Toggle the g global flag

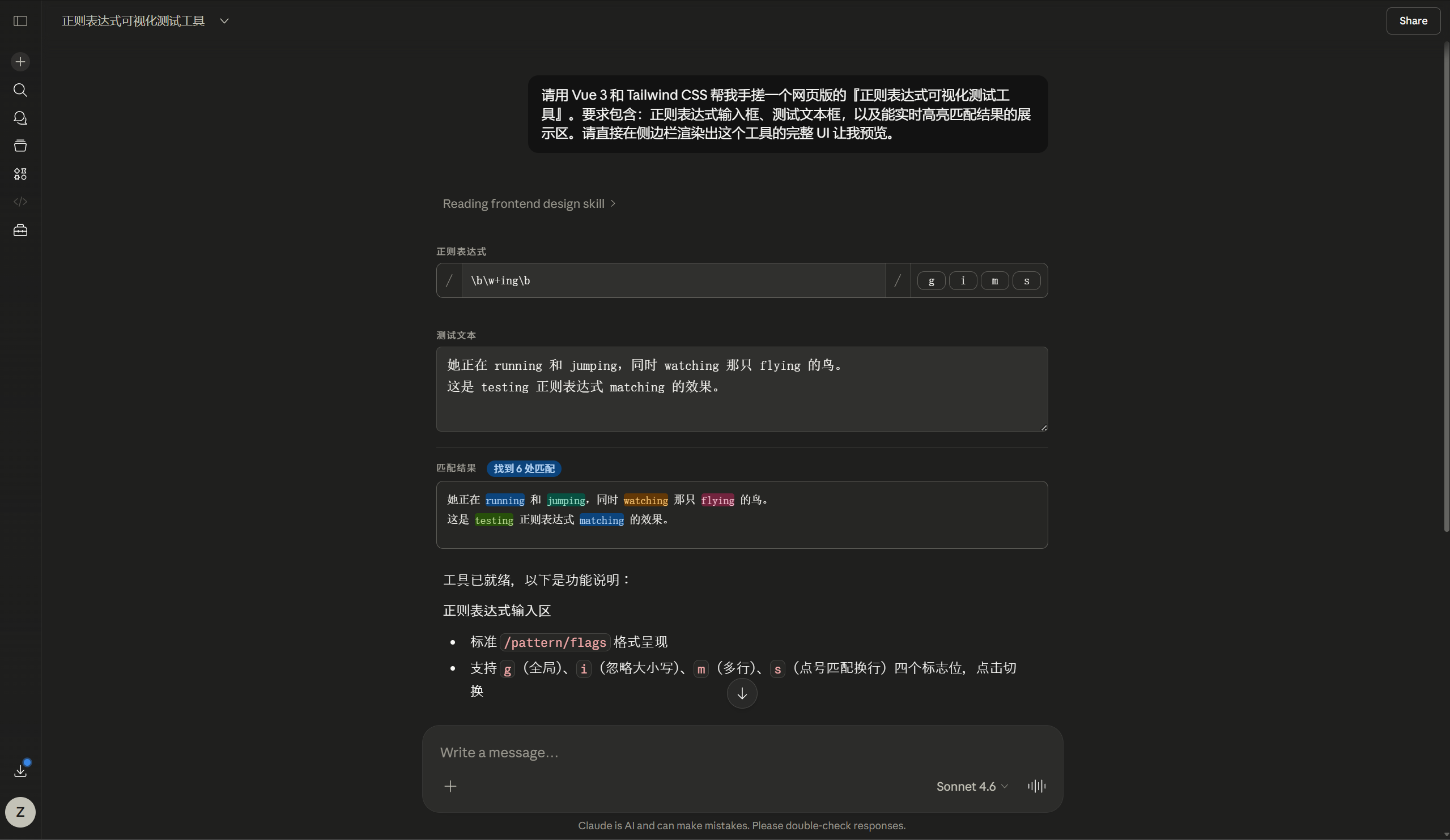pos(931,281)
